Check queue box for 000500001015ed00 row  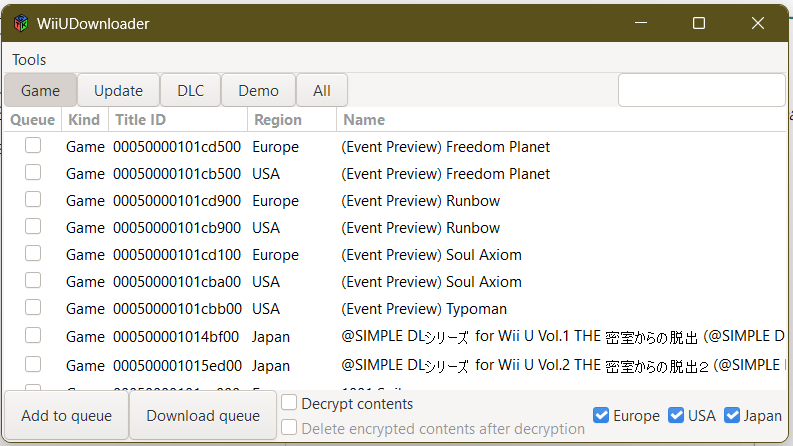(33, 364)
